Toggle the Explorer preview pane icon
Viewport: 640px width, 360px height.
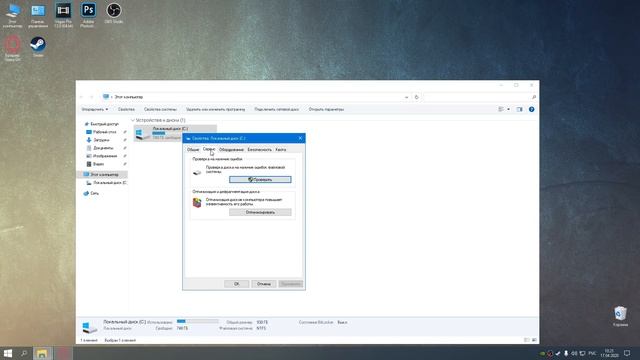(x=519, y=109)
